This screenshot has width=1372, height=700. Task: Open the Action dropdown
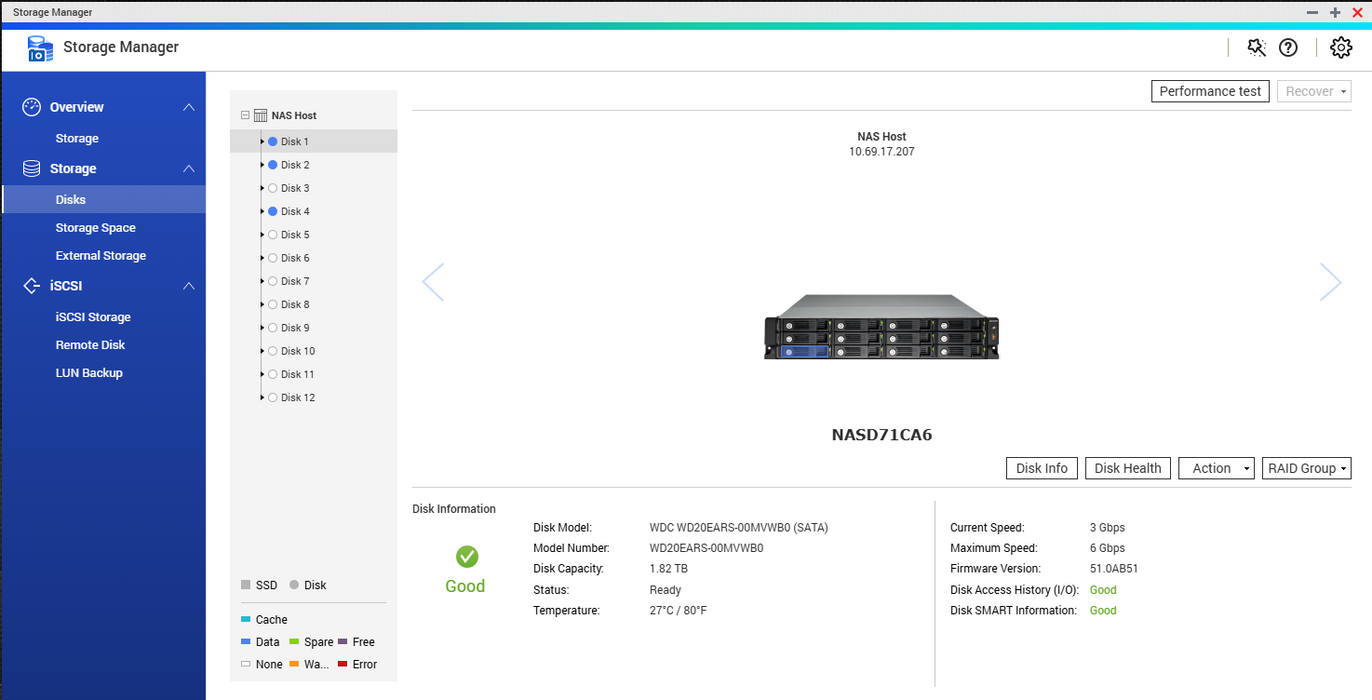pyautogui.click(x=1216, y=468)
